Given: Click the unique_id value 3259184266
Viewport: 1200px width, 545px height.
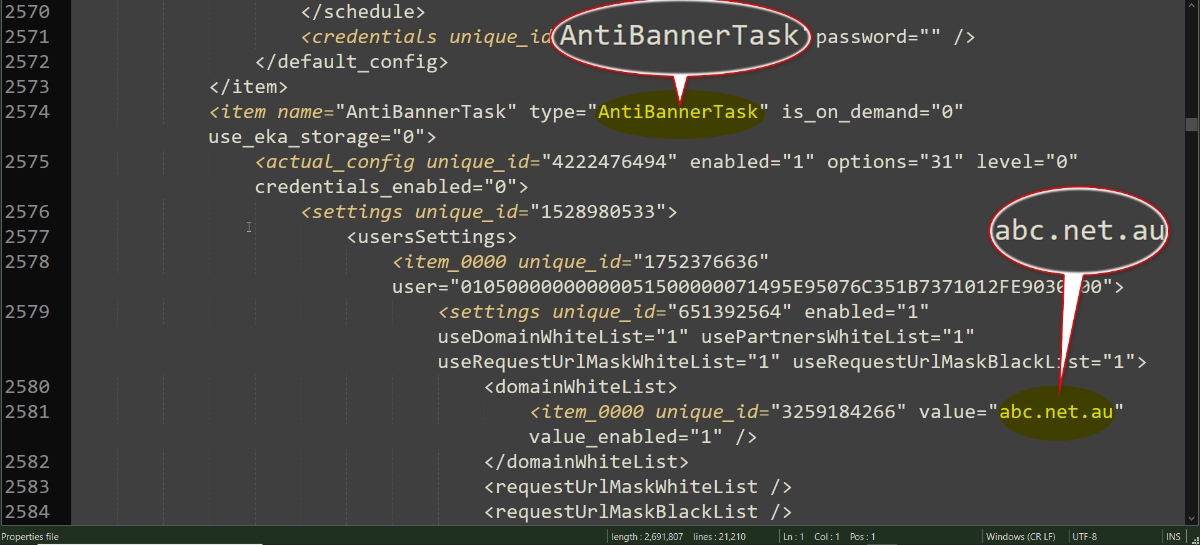Looking at the screenshot, I should (836, 412).
